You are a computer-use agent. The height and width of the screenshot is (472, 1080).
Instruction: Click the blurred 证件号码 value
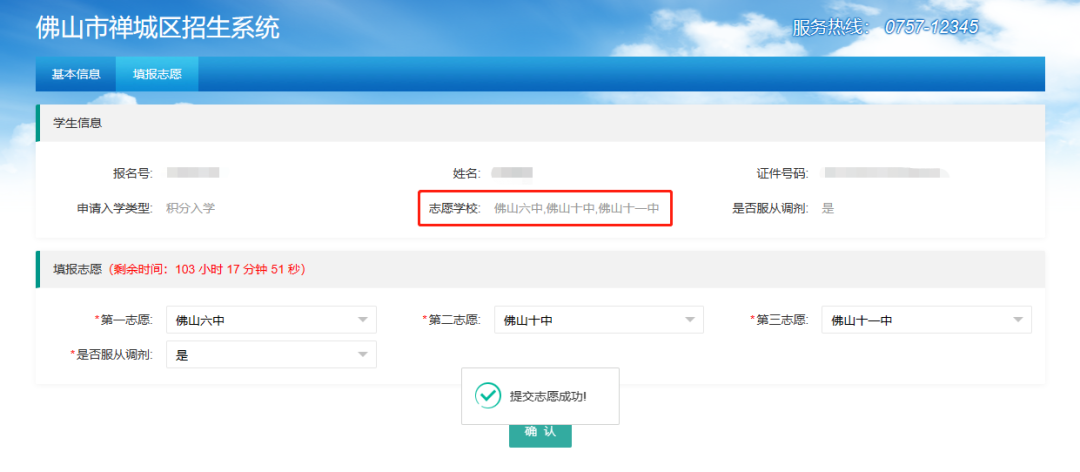coord(880,174)
